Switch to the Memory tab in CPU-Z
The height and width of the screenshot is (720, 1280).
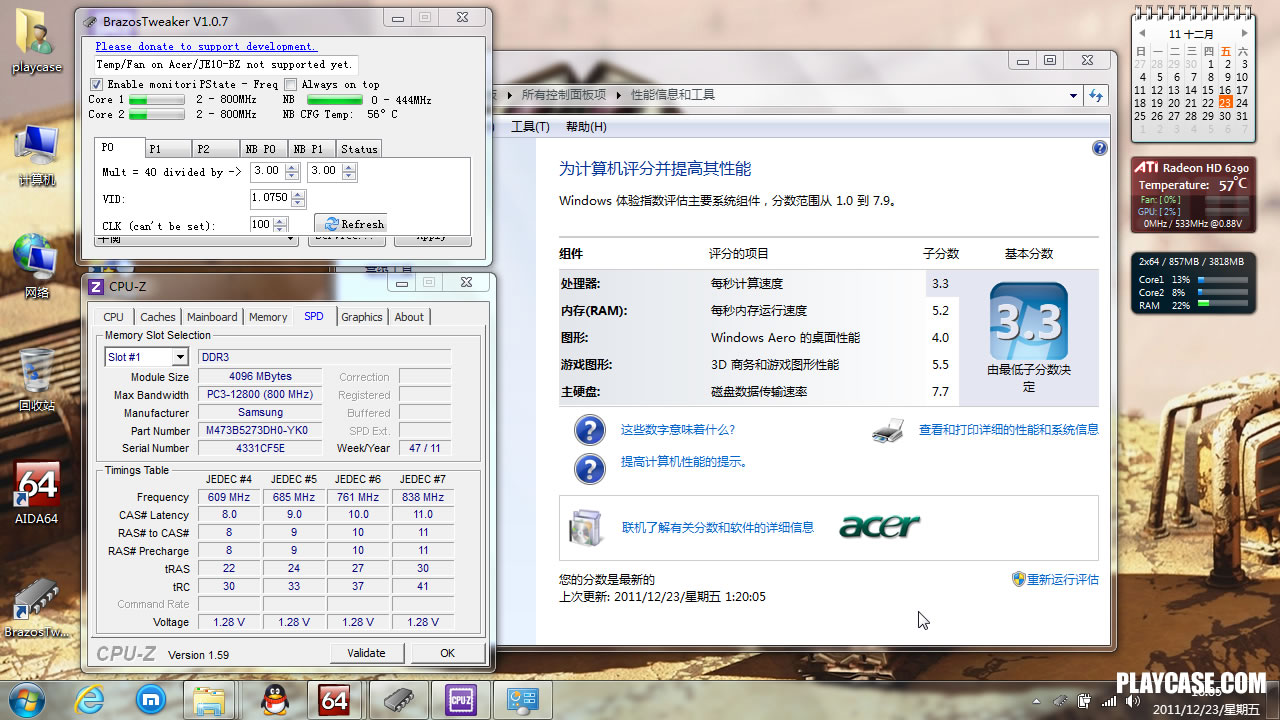[268, 317]
